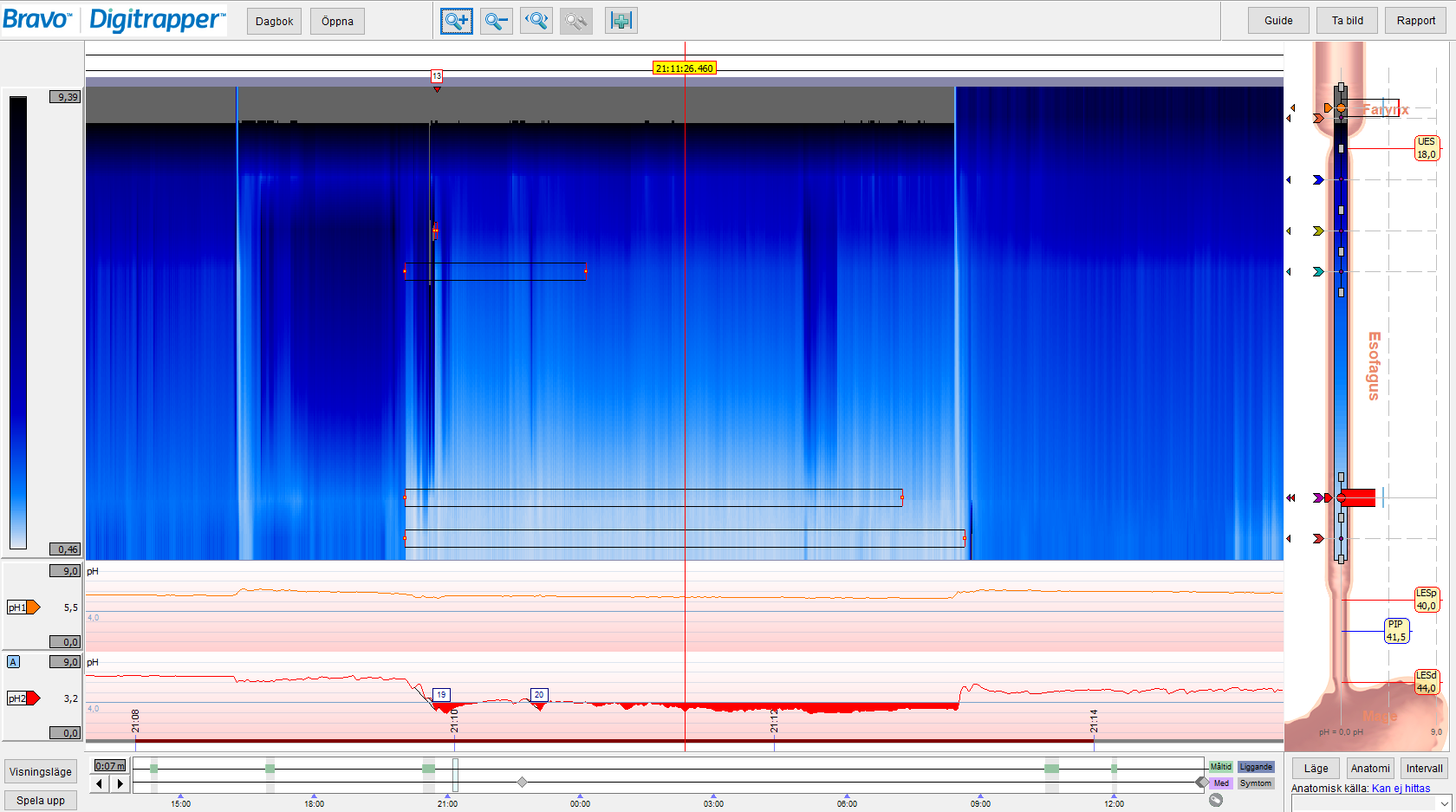
Task: Click the zoom out magnifier tool
Action: point(496,21)
